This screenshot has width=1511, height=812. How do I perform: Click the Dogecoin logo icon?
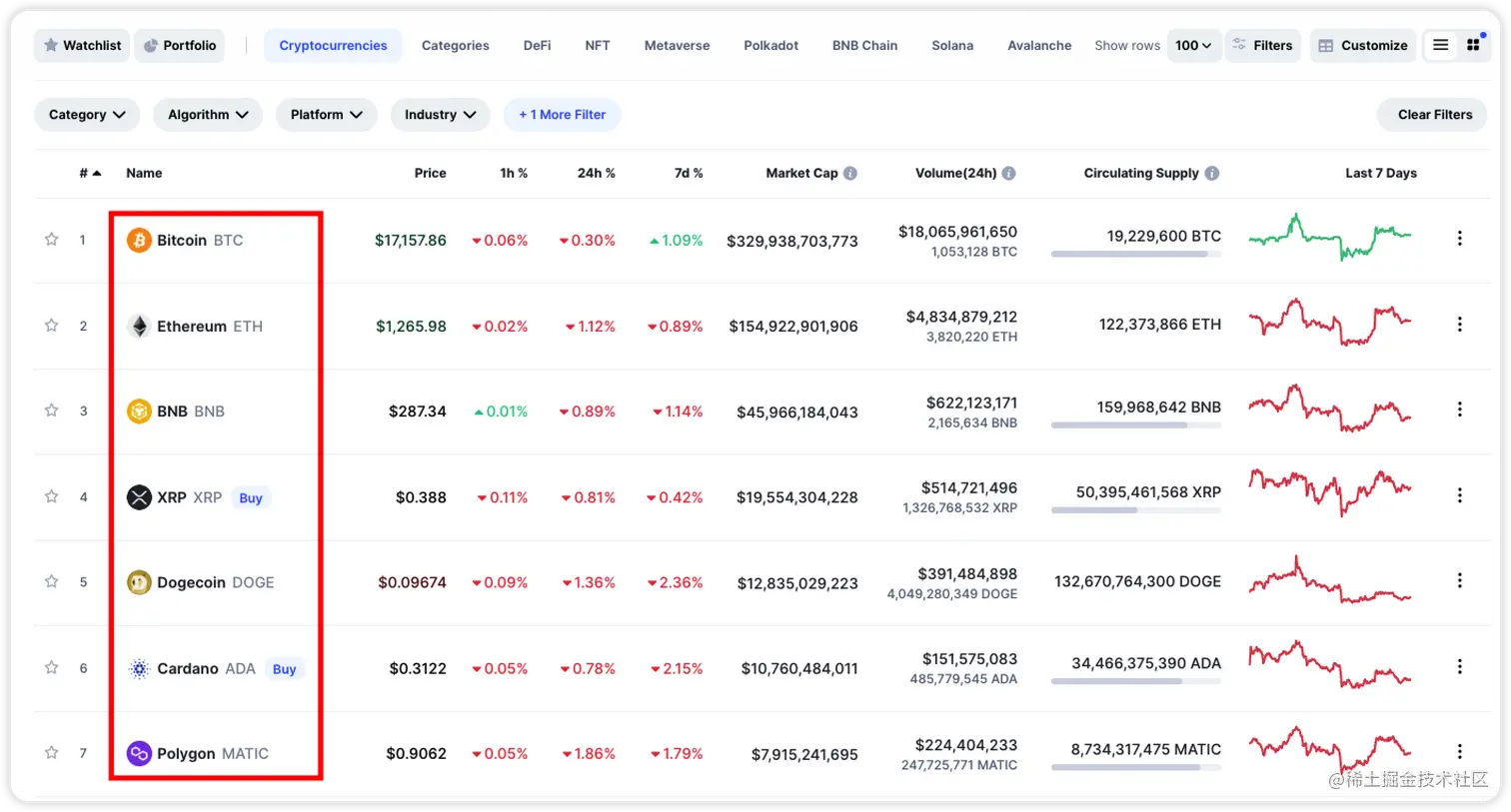(139, 582)
